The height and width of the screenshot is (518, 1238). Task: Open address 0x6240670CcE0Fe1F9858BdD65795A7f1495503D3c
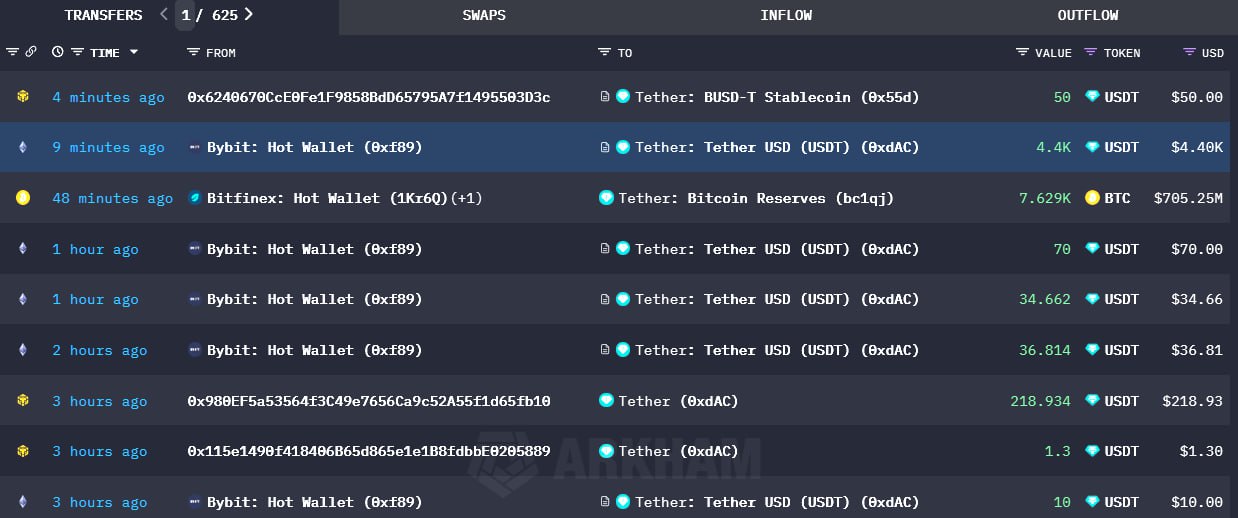[x=369, y=97]
